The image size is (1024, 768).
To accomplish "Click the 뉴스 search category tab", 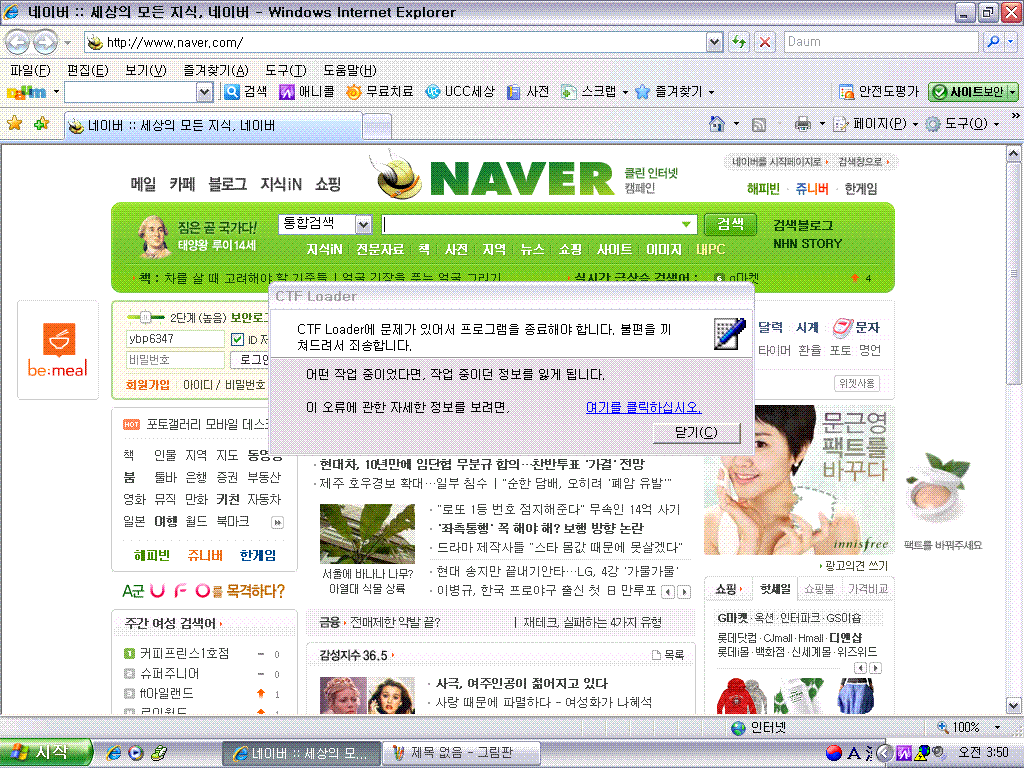I will [532, 249].
